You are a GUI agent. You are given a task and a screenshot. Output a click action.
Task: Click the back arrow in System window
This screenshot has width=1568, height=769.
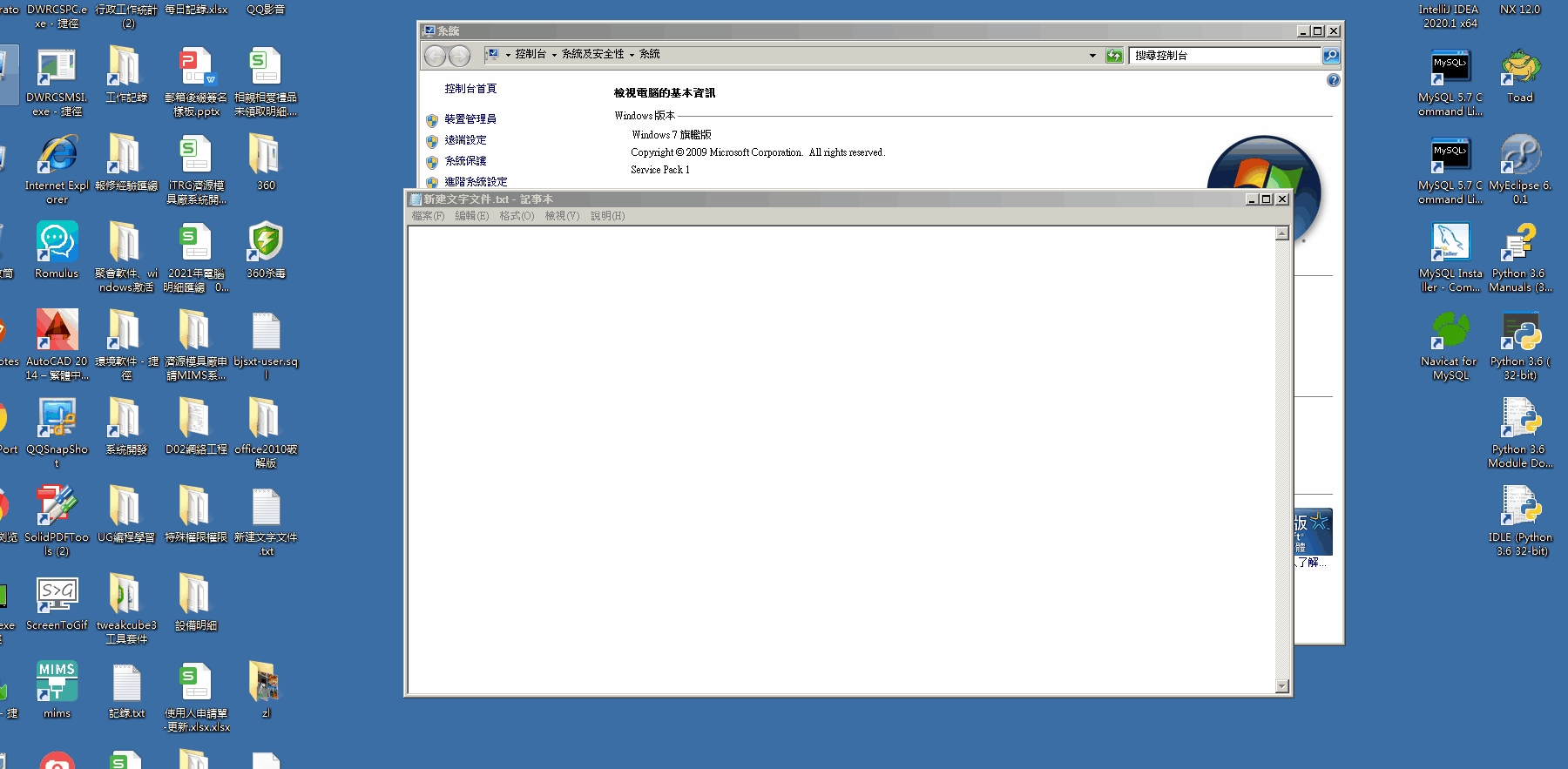pyautogui.click(x=435, y=56)
